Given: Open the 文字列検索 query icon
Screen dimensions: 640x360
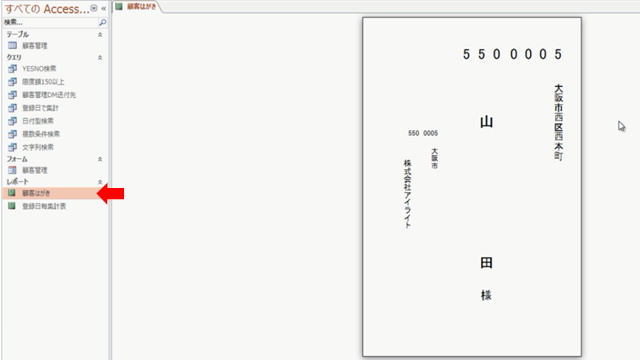Looking at the screenshot, I should point(13,147).
